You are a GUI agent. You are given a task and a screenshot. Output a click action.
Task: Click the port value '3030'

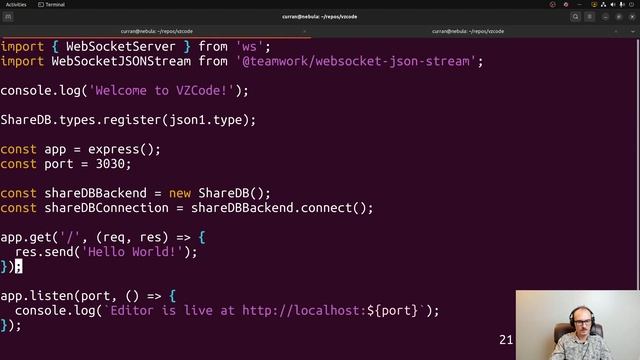pos(110,164)
